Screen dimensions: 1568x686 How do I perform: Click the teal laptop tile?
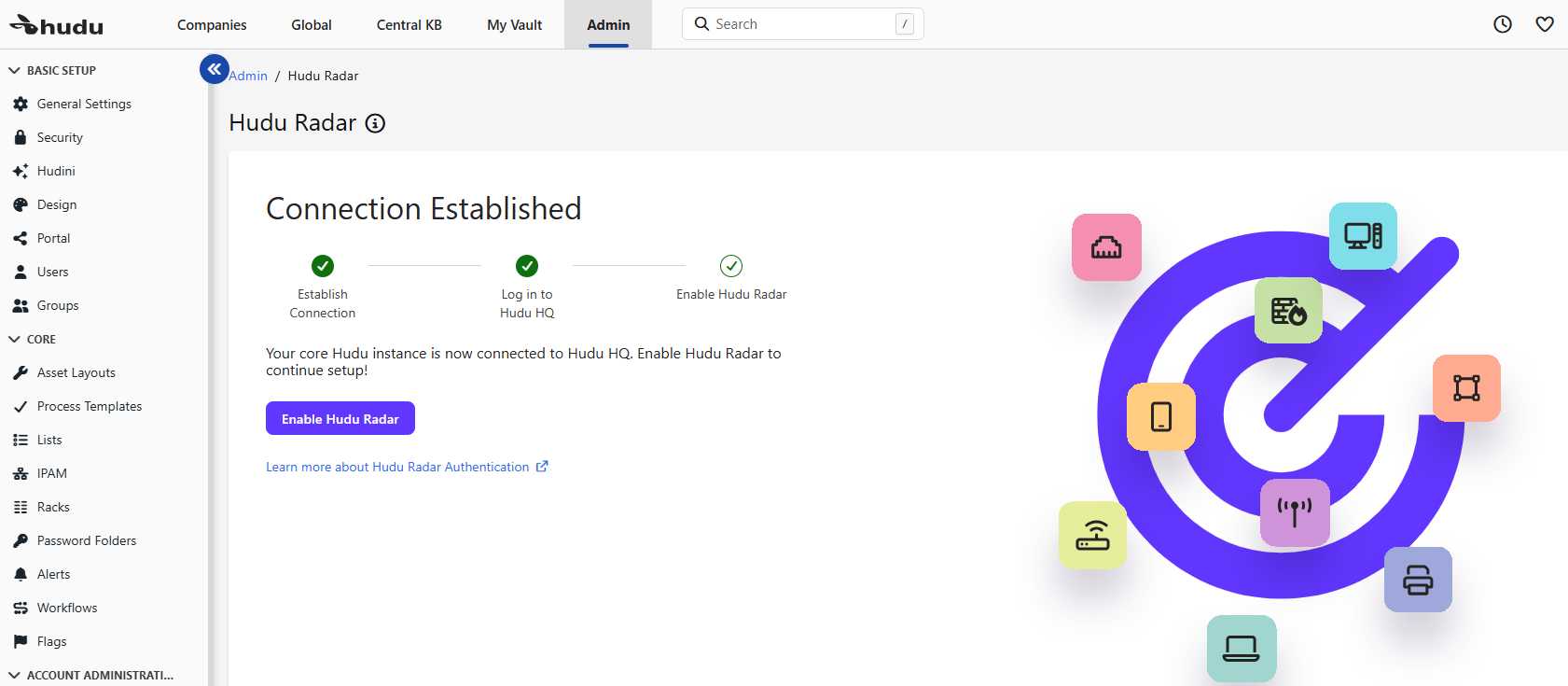[x=1242, y=649]
